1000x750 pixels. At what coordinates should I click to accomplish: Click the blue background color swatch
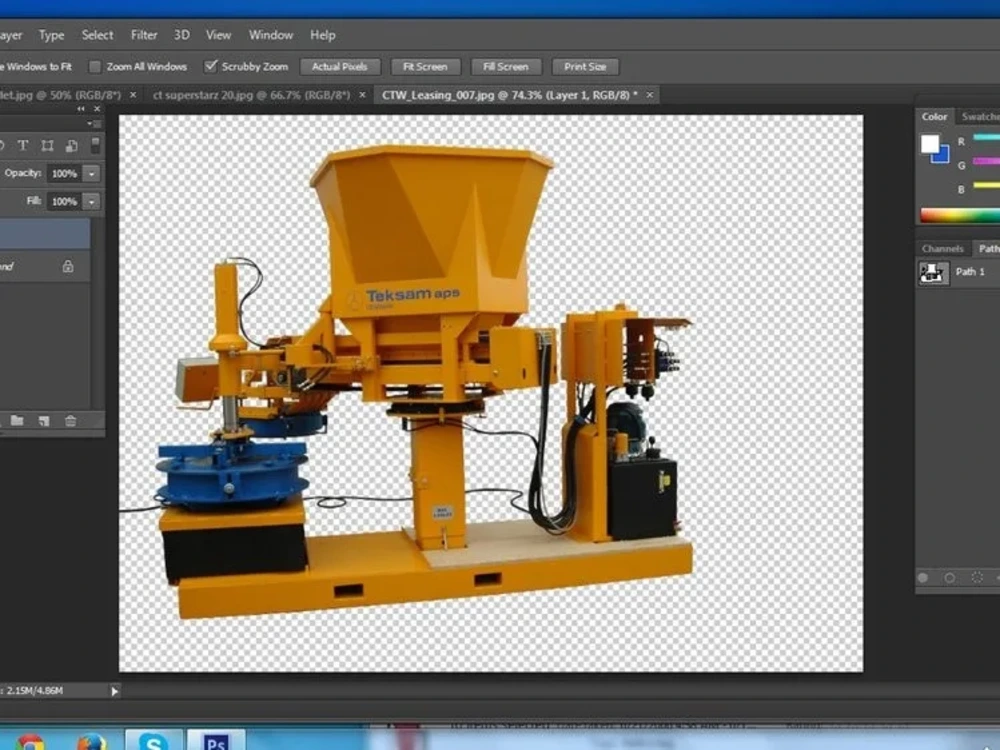pos(943,156)
